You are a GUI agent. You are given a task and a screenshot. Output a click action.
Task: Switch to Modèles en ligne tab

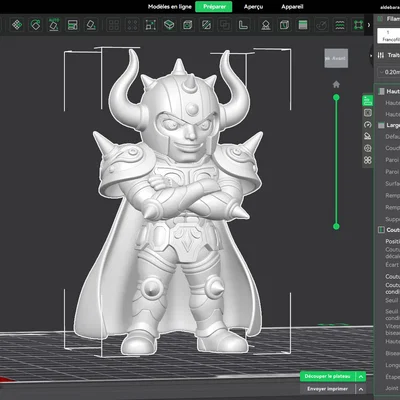[x=170, y=7]
